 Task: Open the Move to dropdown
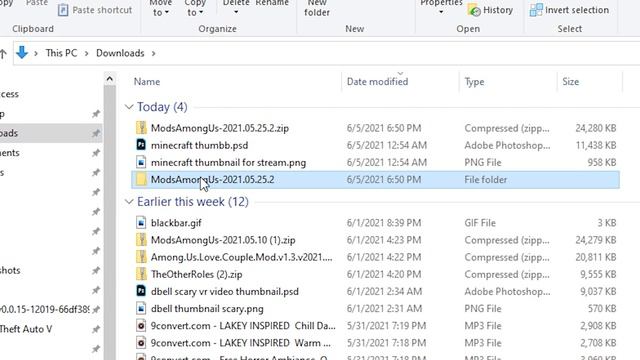[x=160, y=8]
